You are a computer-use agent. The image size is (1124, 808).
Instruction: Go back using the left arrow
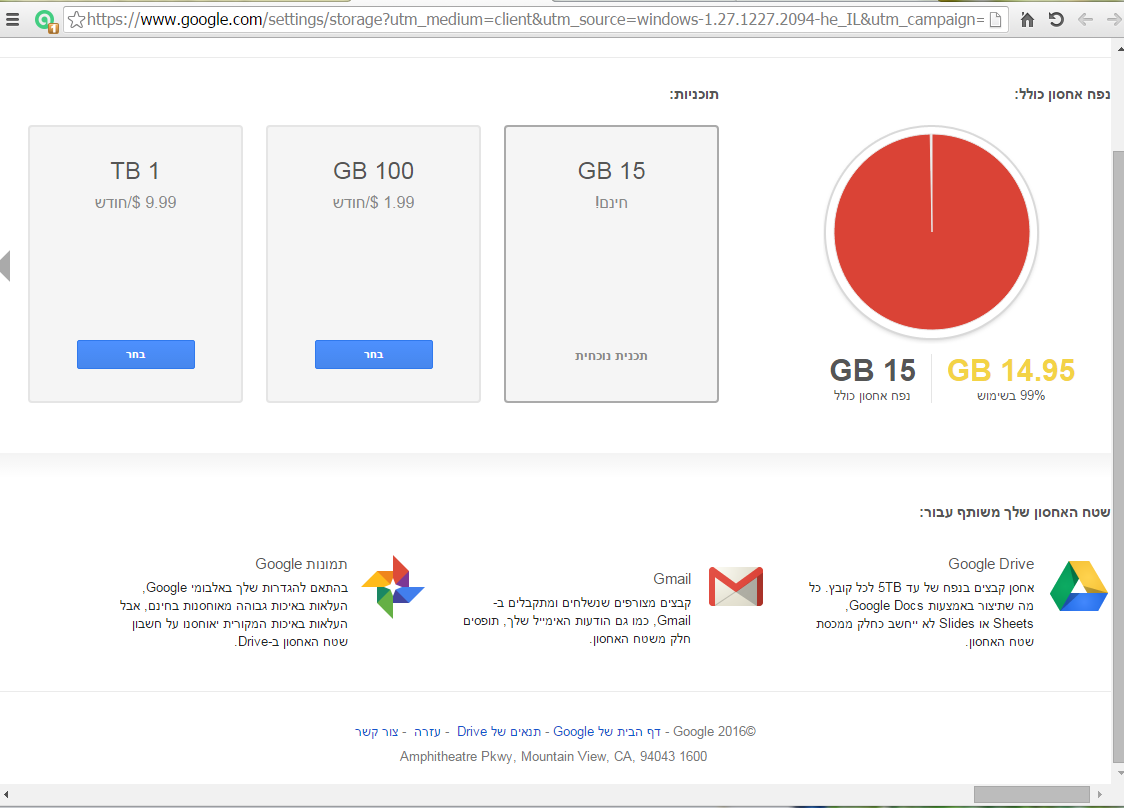tap(1085, 20)
